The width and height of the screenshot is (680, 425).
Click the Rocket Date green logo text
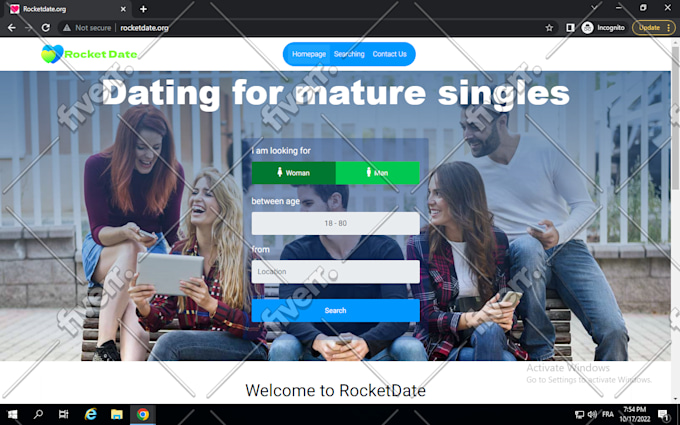click(x=101, y=54)
